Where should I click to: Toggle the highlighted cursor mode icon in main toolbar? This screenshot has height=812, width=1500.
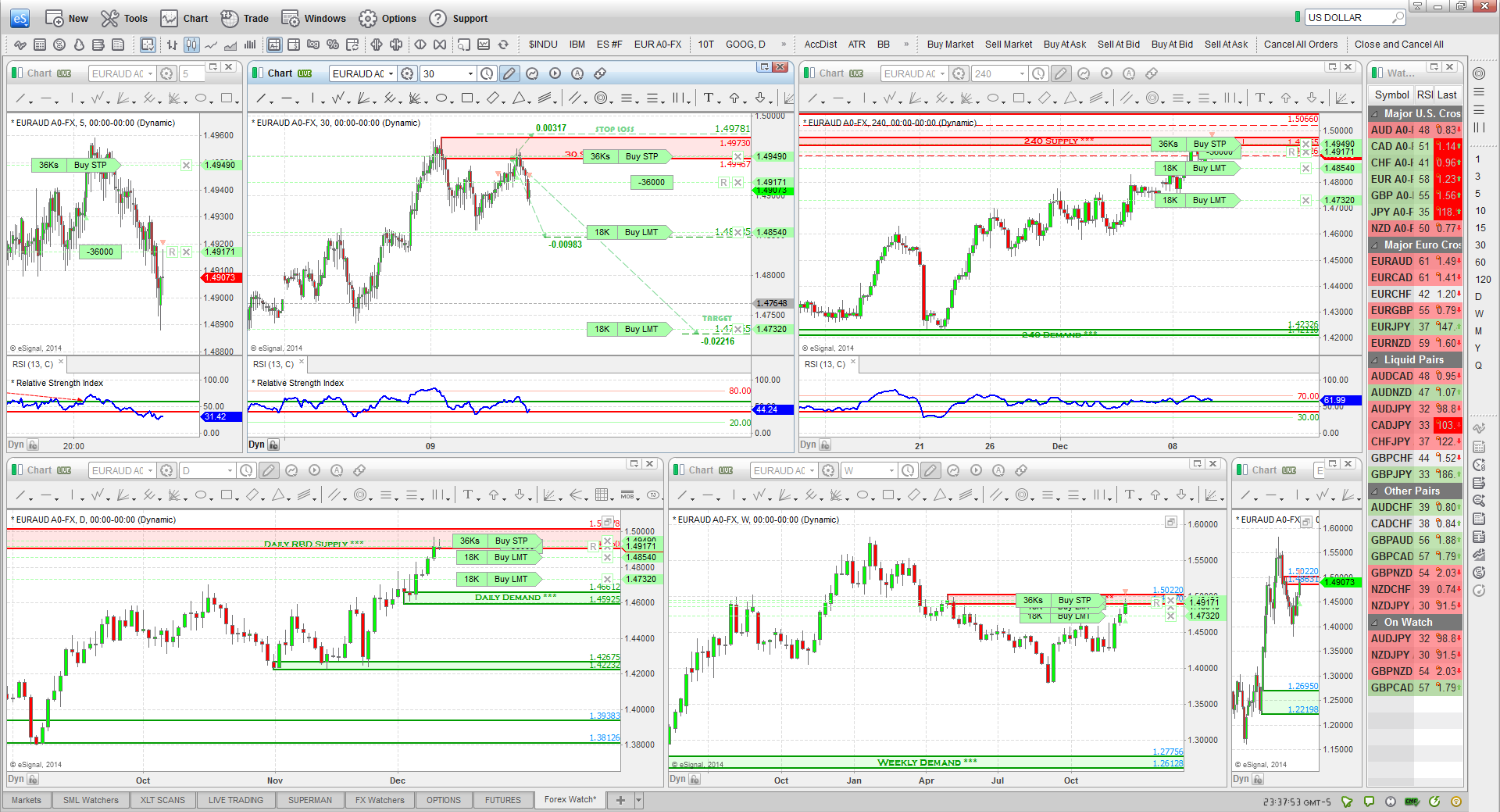click(x=148, y=45)
